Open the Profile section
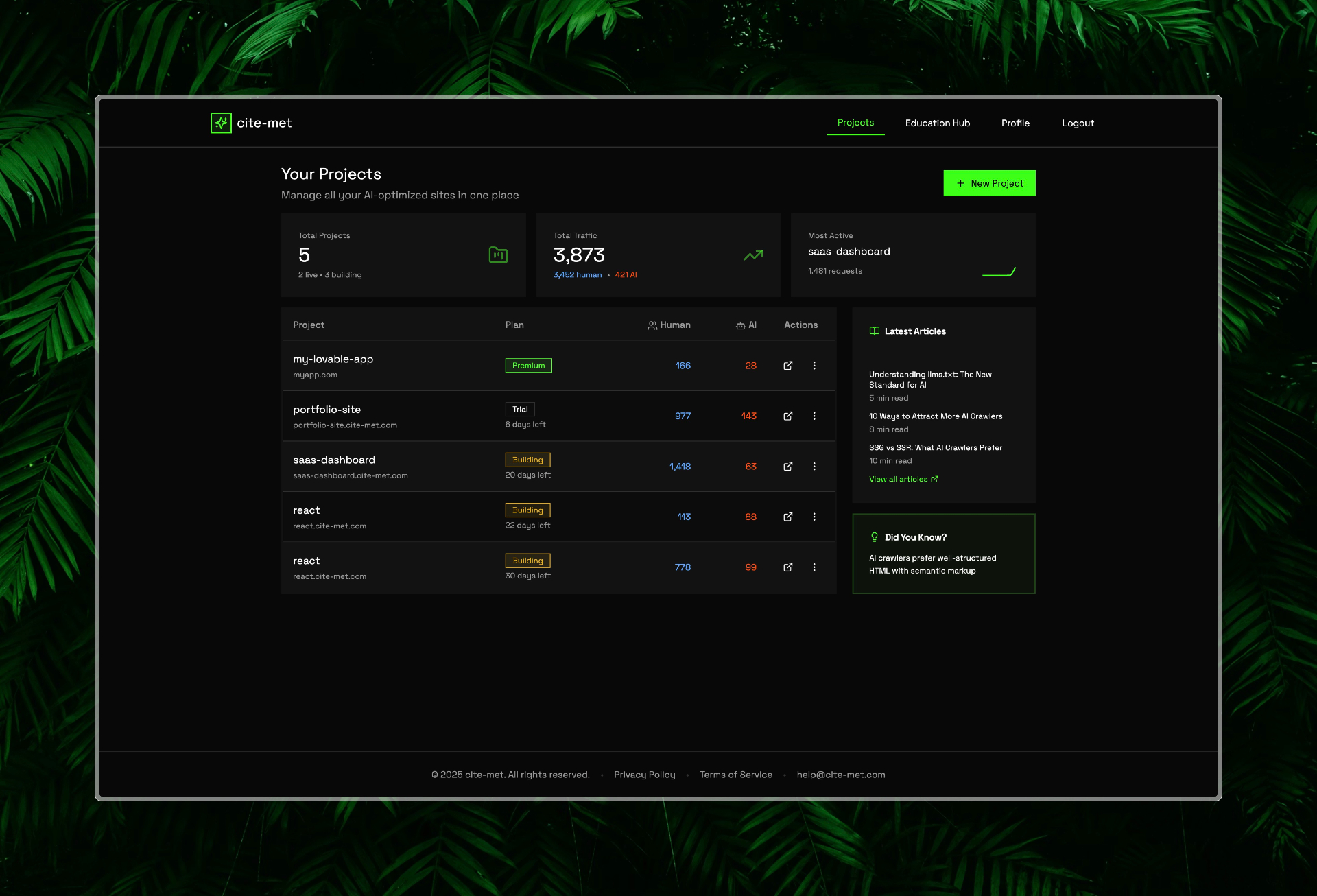The width and height of the screenshot is (1317, 896). pos(1015,123)
